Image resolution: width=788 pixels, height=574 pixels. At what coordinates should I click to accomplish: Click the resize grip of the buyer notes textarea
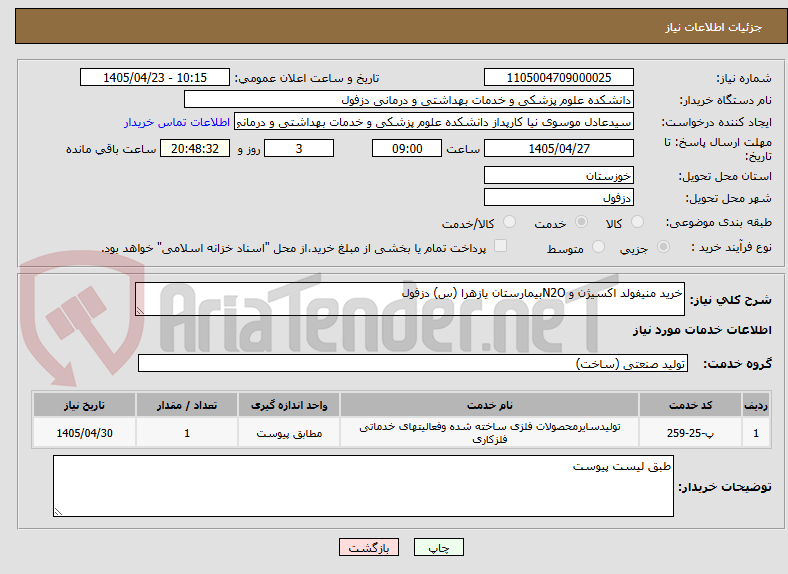pos(58,511)
